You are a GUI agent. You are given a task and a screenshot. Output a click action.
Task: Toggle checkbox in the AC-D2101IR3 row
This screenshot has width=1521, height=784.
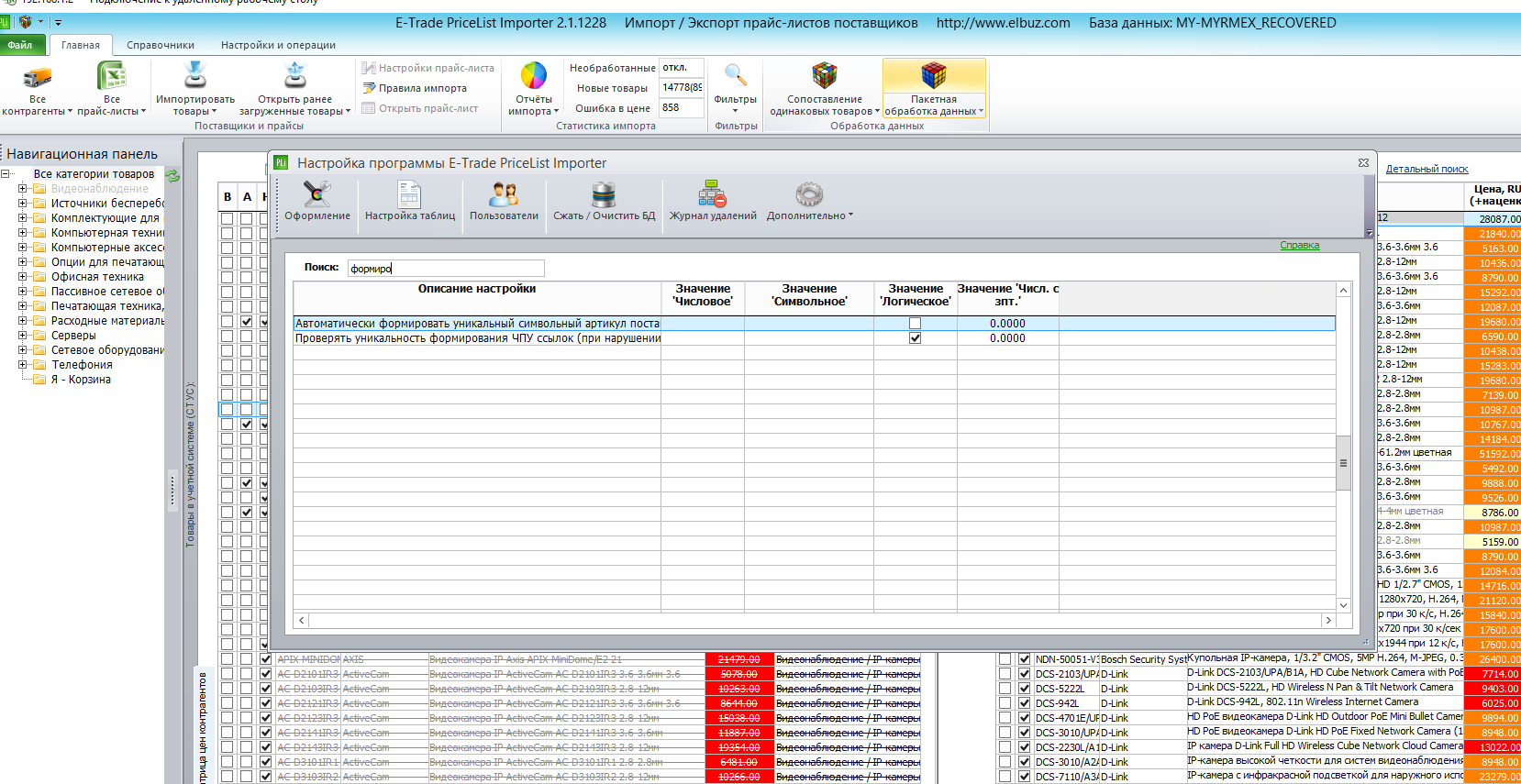(265, 674)
